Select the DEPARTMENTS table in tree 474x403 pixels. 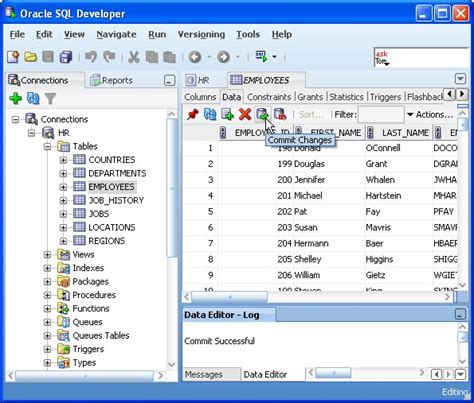(x=117, y=173)
